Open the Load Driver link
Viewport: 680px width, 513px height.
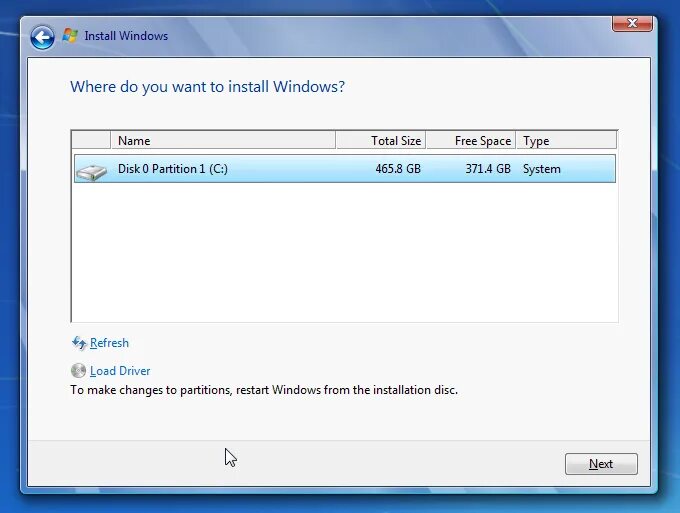(120, 371)
